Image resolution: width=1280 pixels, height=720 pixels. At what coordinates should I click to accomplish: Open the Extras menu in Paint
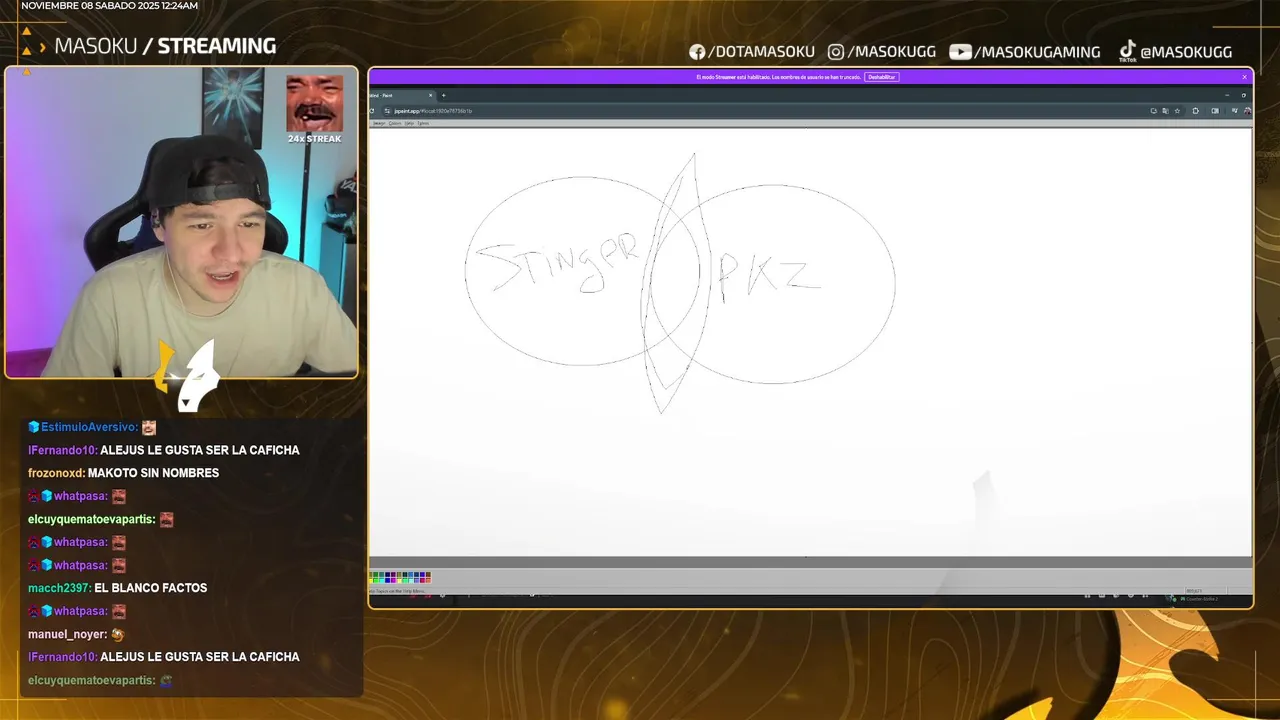click(x=423, y=123)
